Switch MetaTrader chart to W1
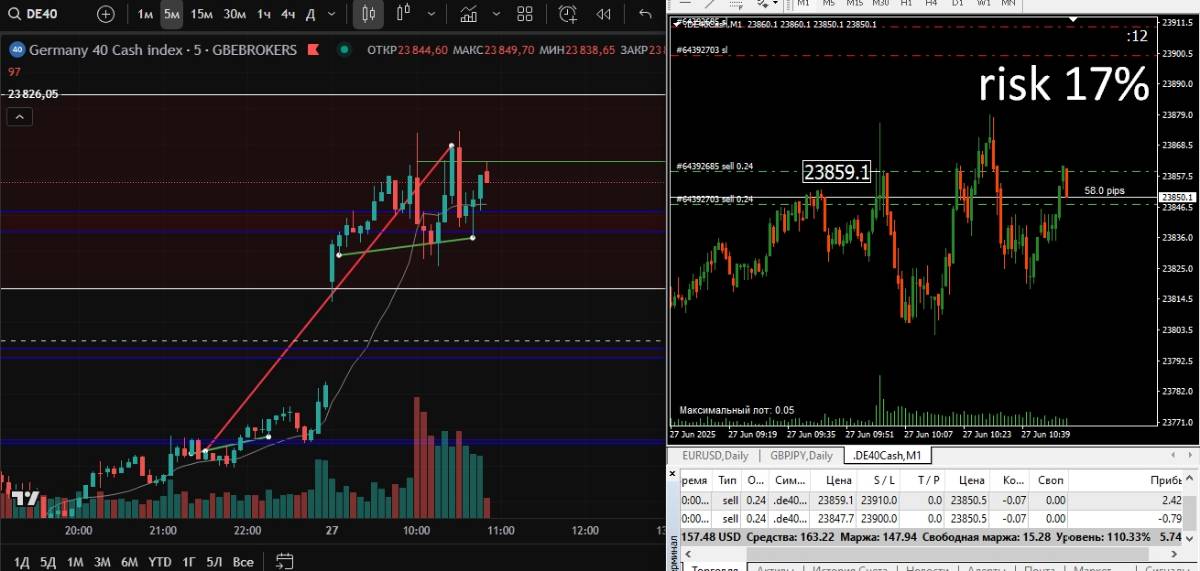This screenshot has width=1200, height=571. point(983,4)
